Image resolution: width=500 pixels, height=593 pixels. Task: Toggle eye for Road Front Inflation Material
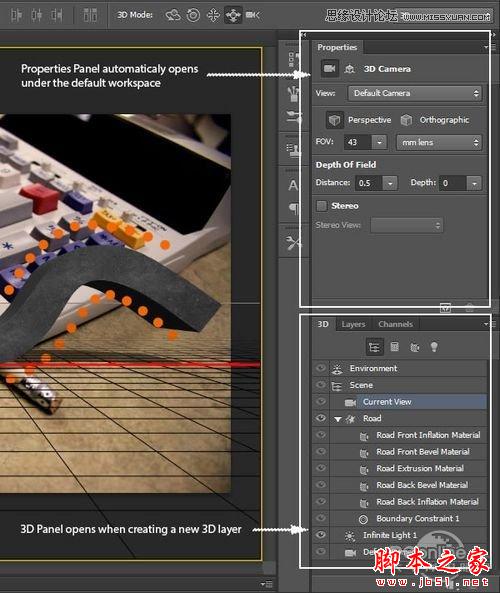[321, 435]
